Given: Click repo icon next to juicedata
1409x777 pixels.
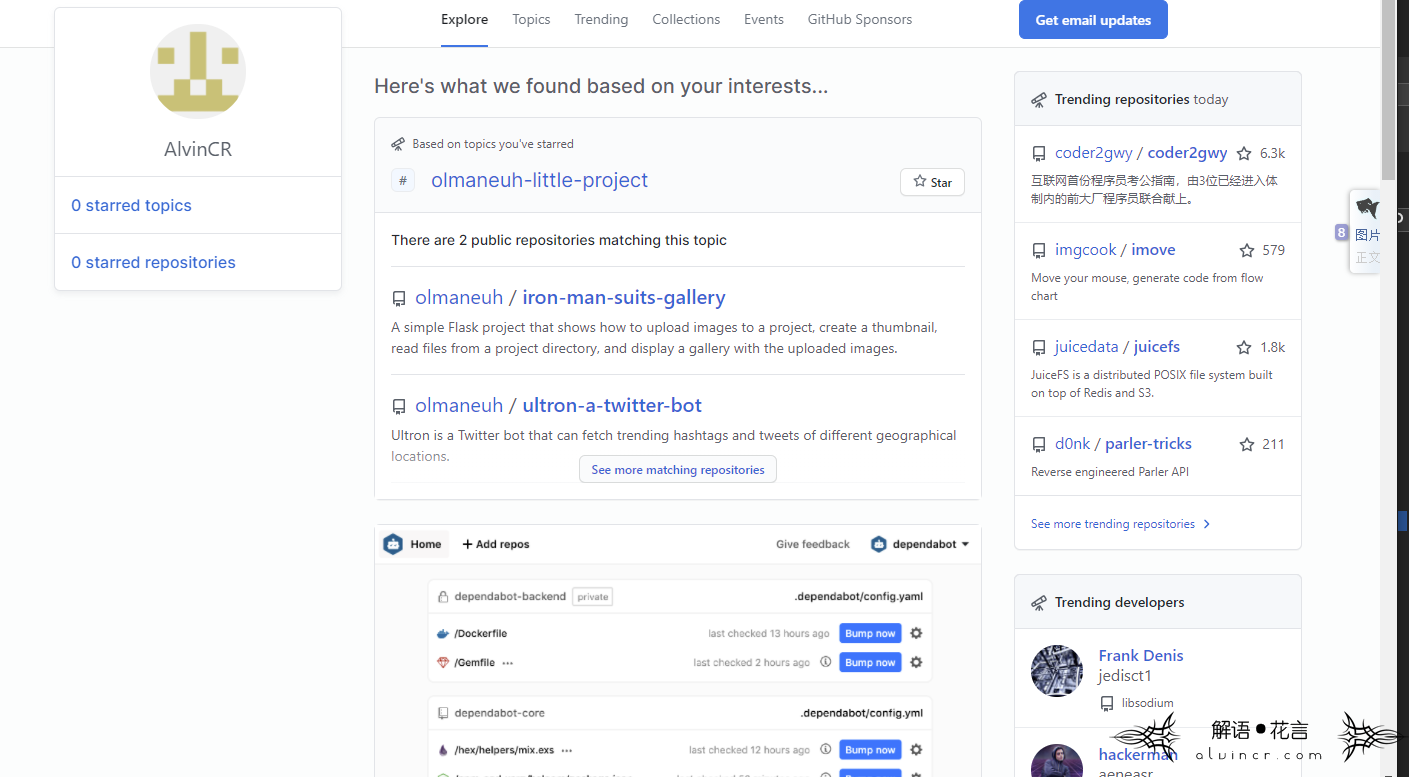Looking at the screenshot, I should [x=1039, y=348].
